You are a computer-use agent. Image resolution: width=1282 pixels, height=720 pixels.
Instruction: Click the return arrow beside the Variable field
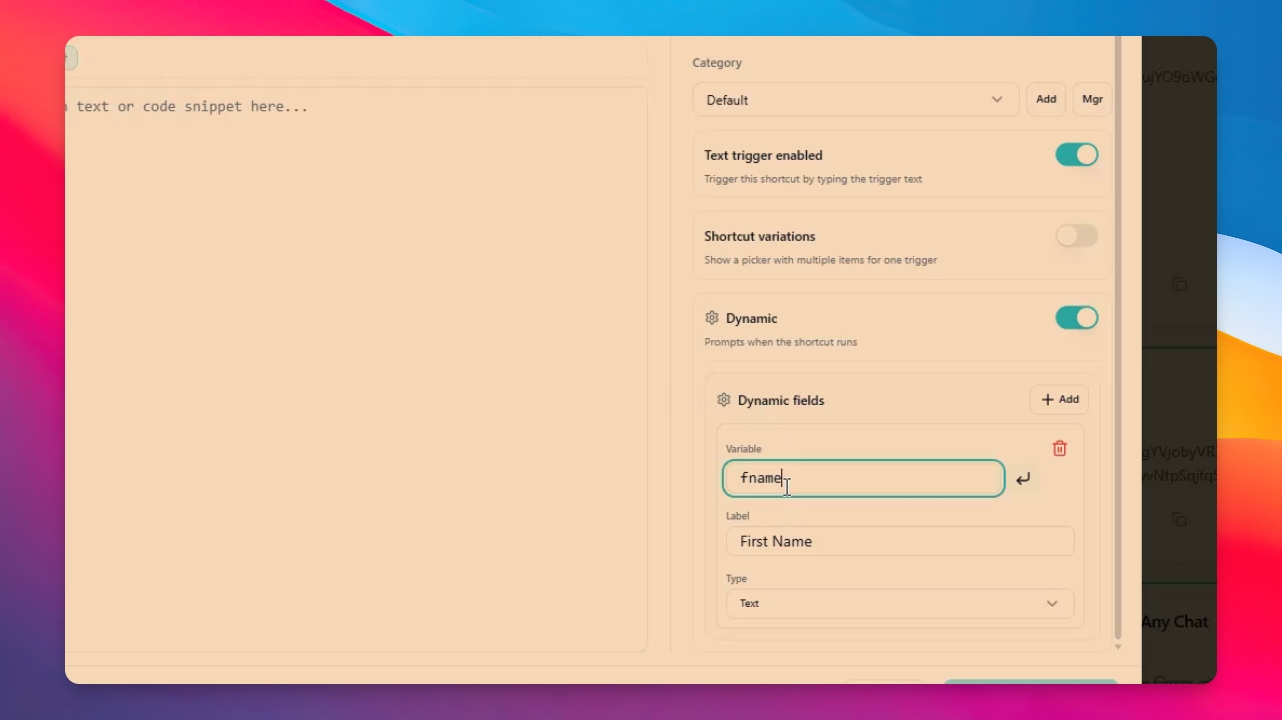tap(1023, 480)
